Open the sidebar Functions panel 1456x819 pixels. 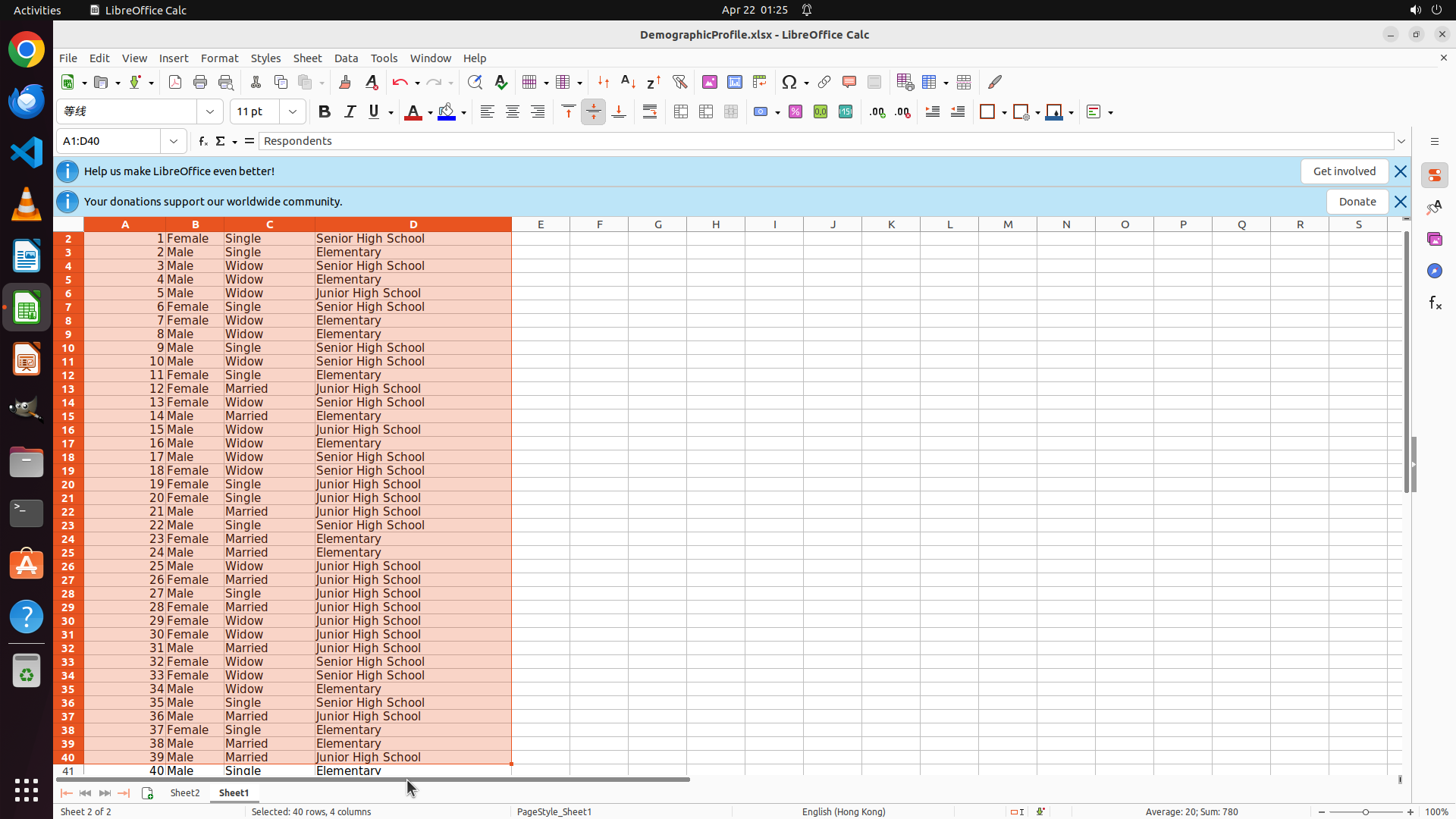tap(1435, 303)
